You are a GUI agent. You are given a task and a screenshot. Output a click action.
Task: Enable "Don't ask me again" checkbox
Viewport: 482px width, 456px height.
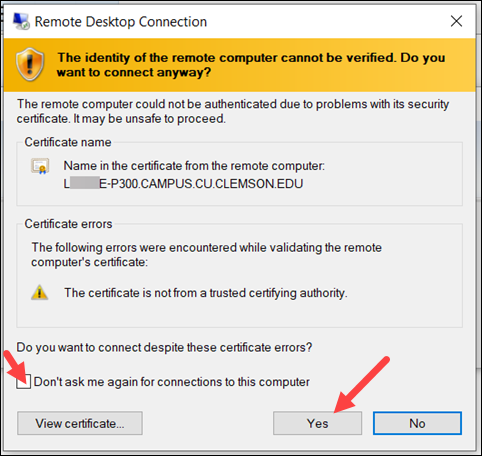pos(24,382)
